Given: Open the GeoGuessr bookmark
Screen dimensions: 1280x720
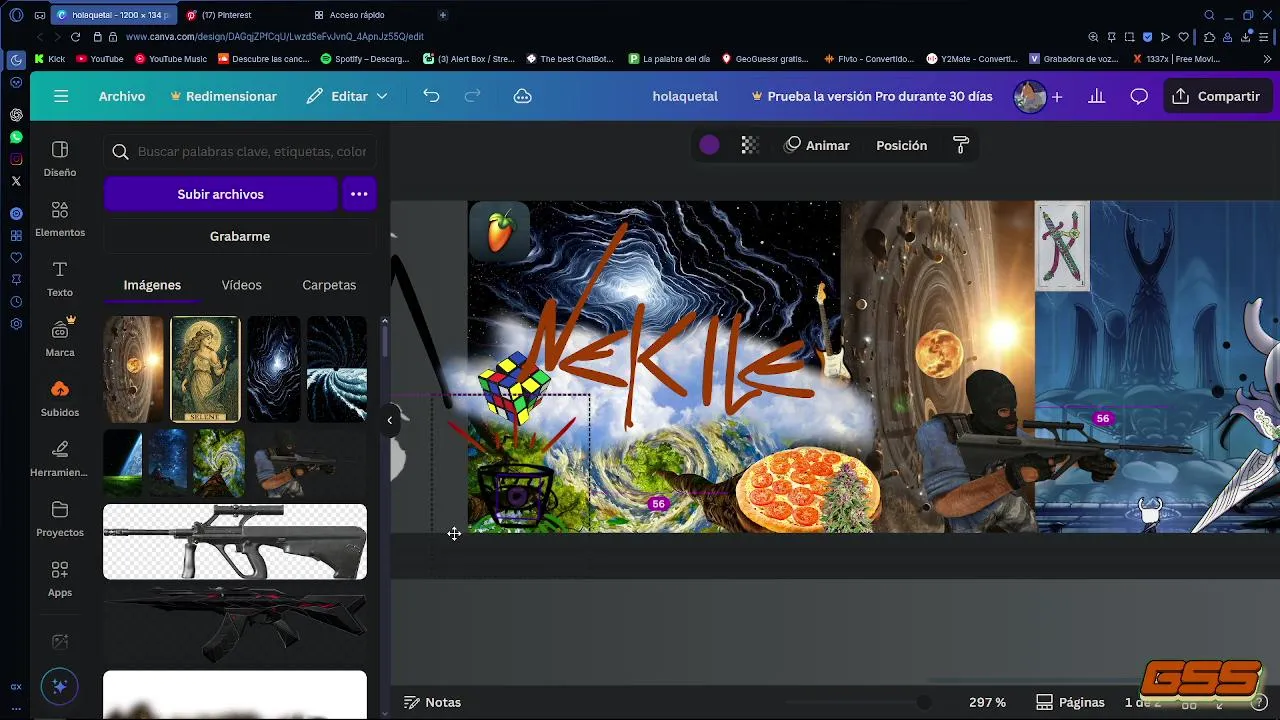Looking at the screenshot, I should (x=765, y=59).
